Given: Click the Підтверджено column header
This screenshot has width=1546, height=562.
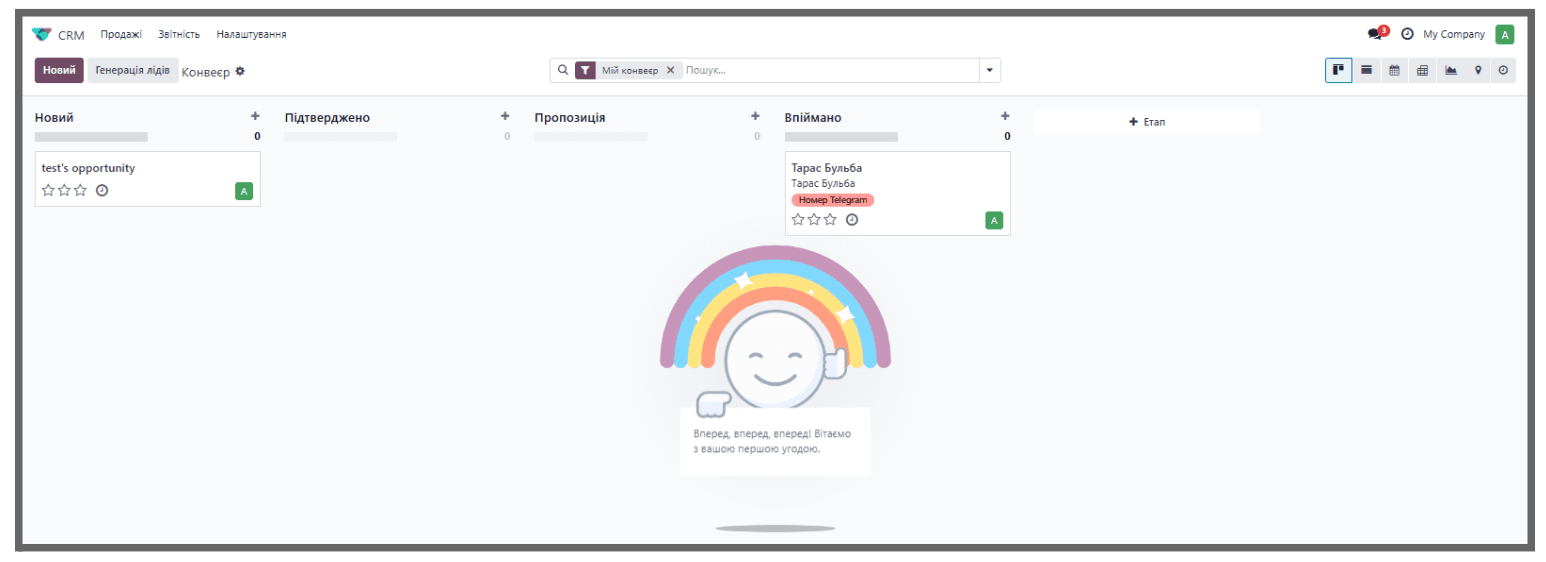Looking at the screenshot, I should (327, 118).
